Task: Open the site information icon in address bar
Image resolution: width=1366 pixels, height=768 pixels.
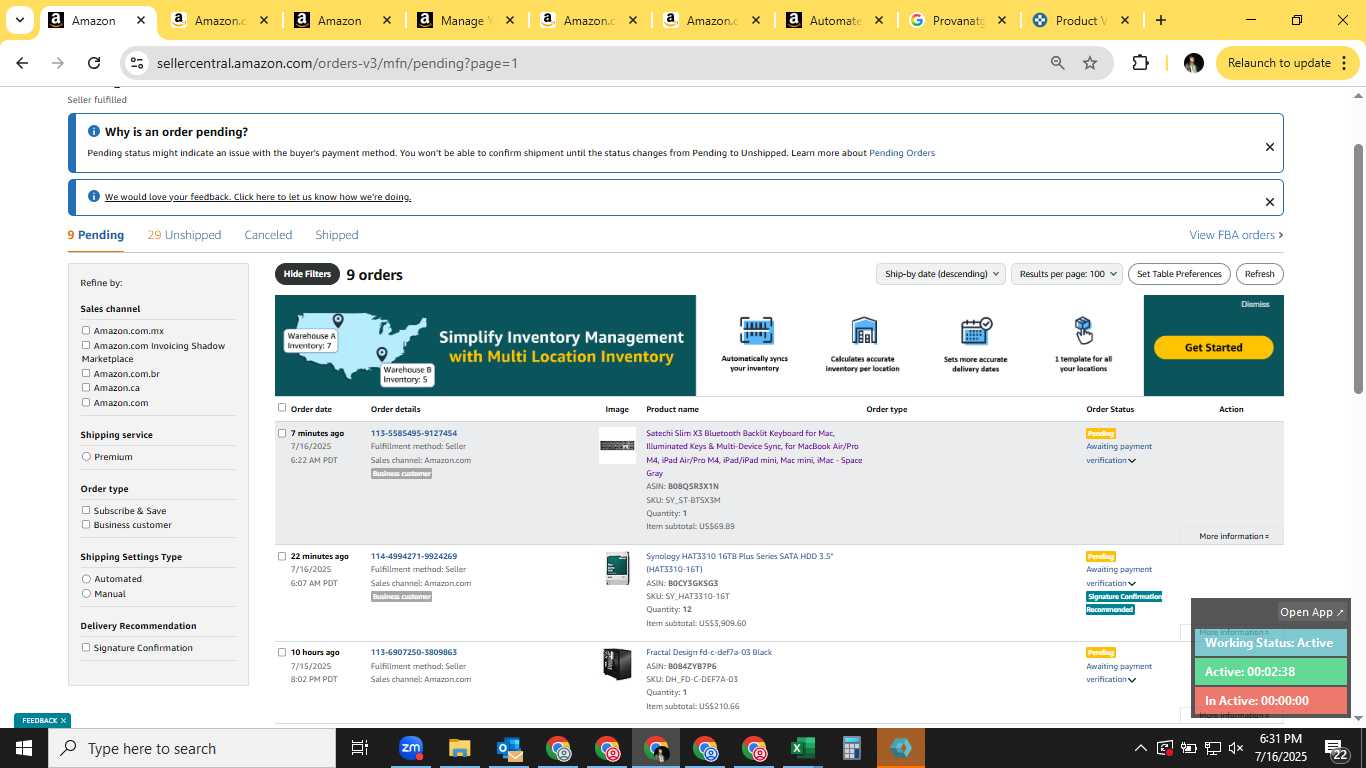Action: tap(138, 63)
